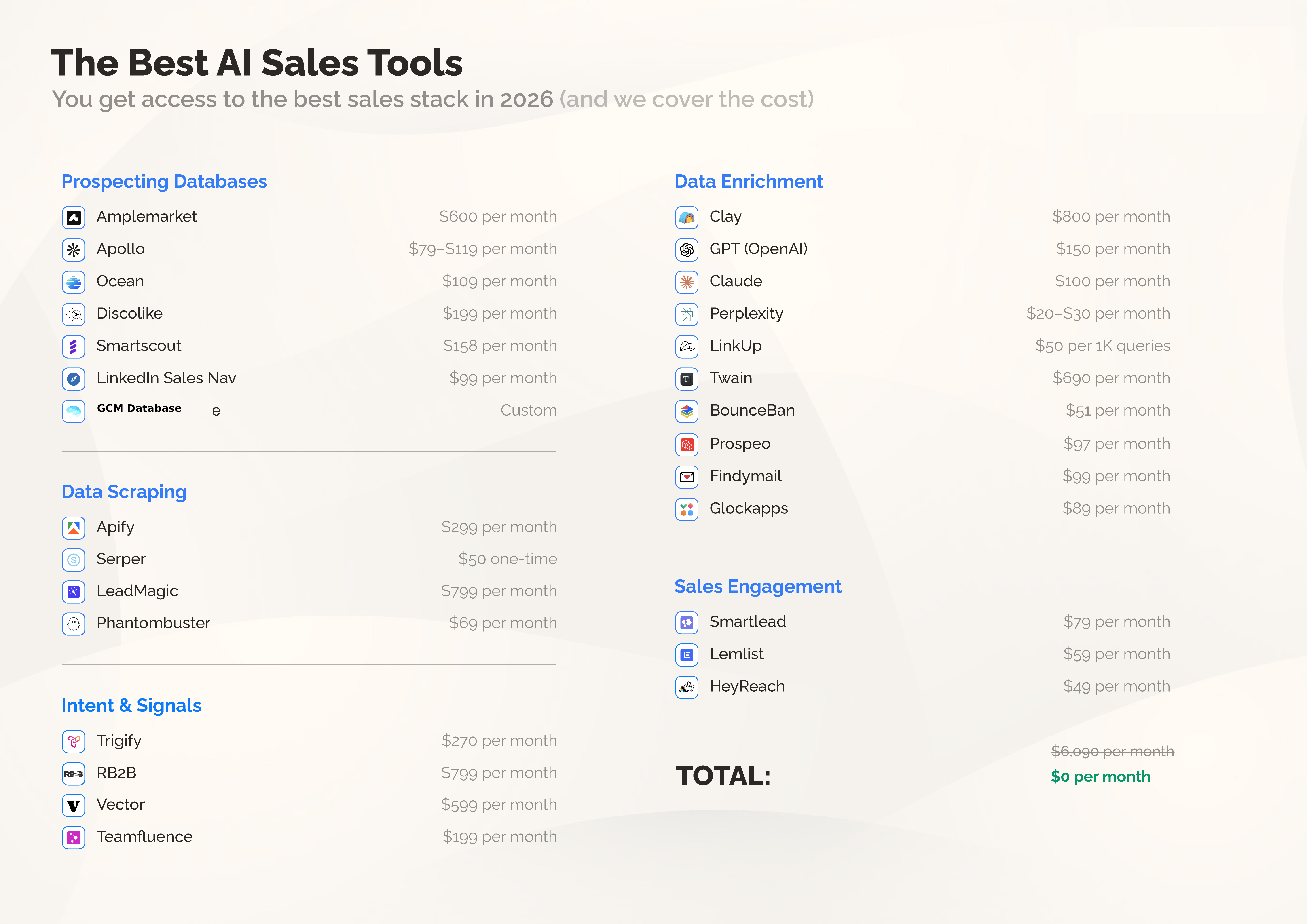1307x924 pixels.
Task: Open the LinkUp icon
Action: pyautogui.click(x=687, y=346)
